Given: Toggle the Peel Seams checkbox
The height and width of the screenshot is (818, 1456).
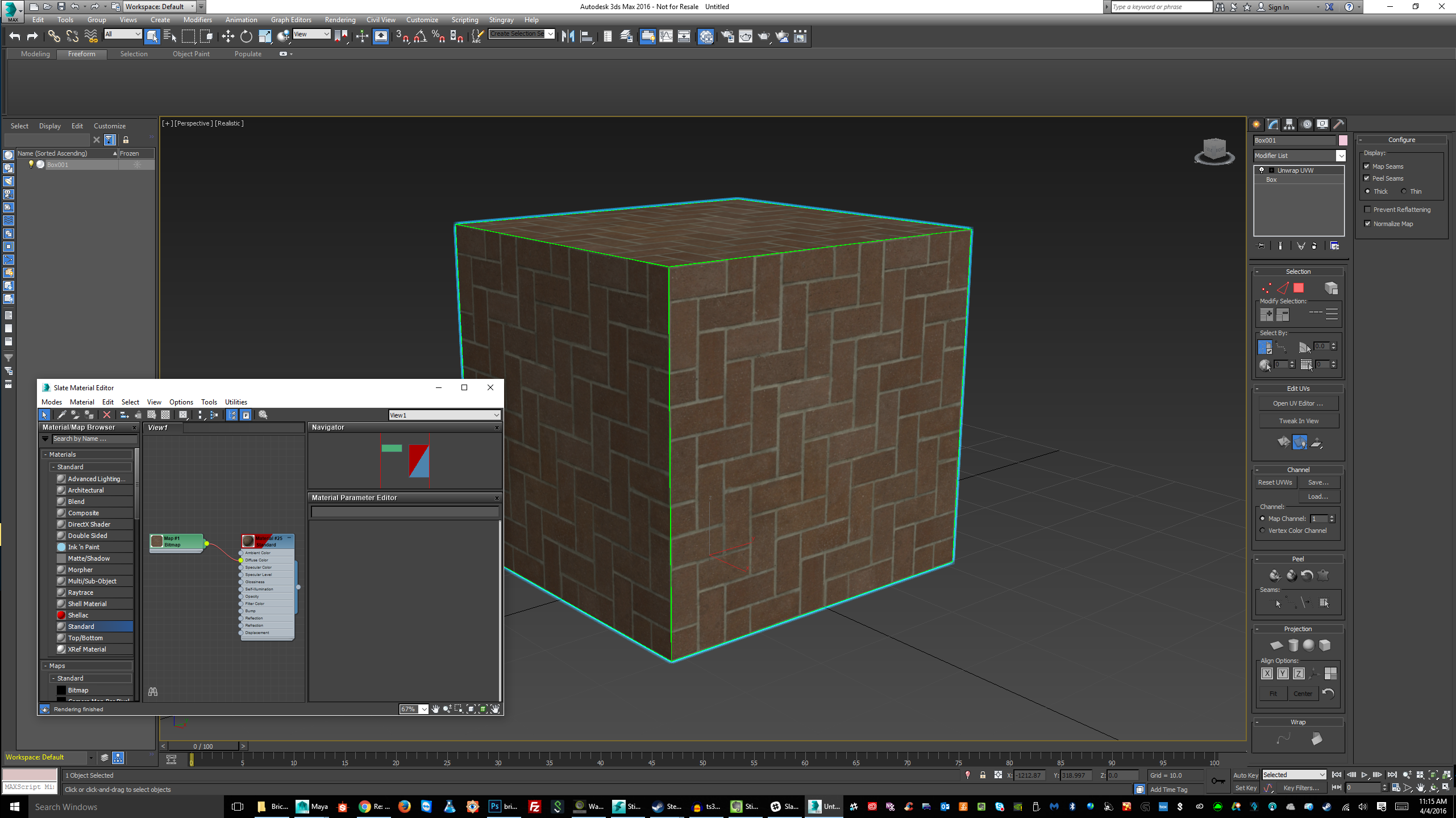Looking at the screenshot, I should (x=1367, y=178).
